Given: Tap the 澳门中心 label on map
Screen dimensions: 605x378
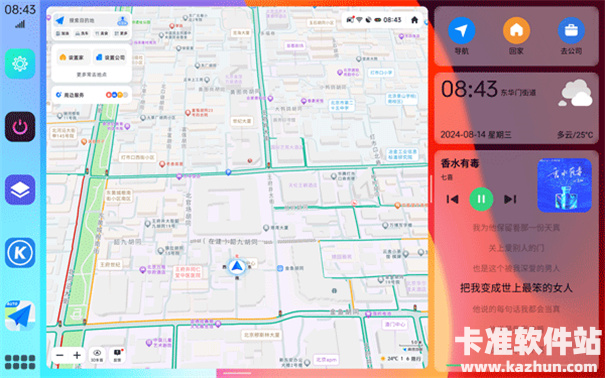Looking at the screenshot, I should click(x=395, y=324).
